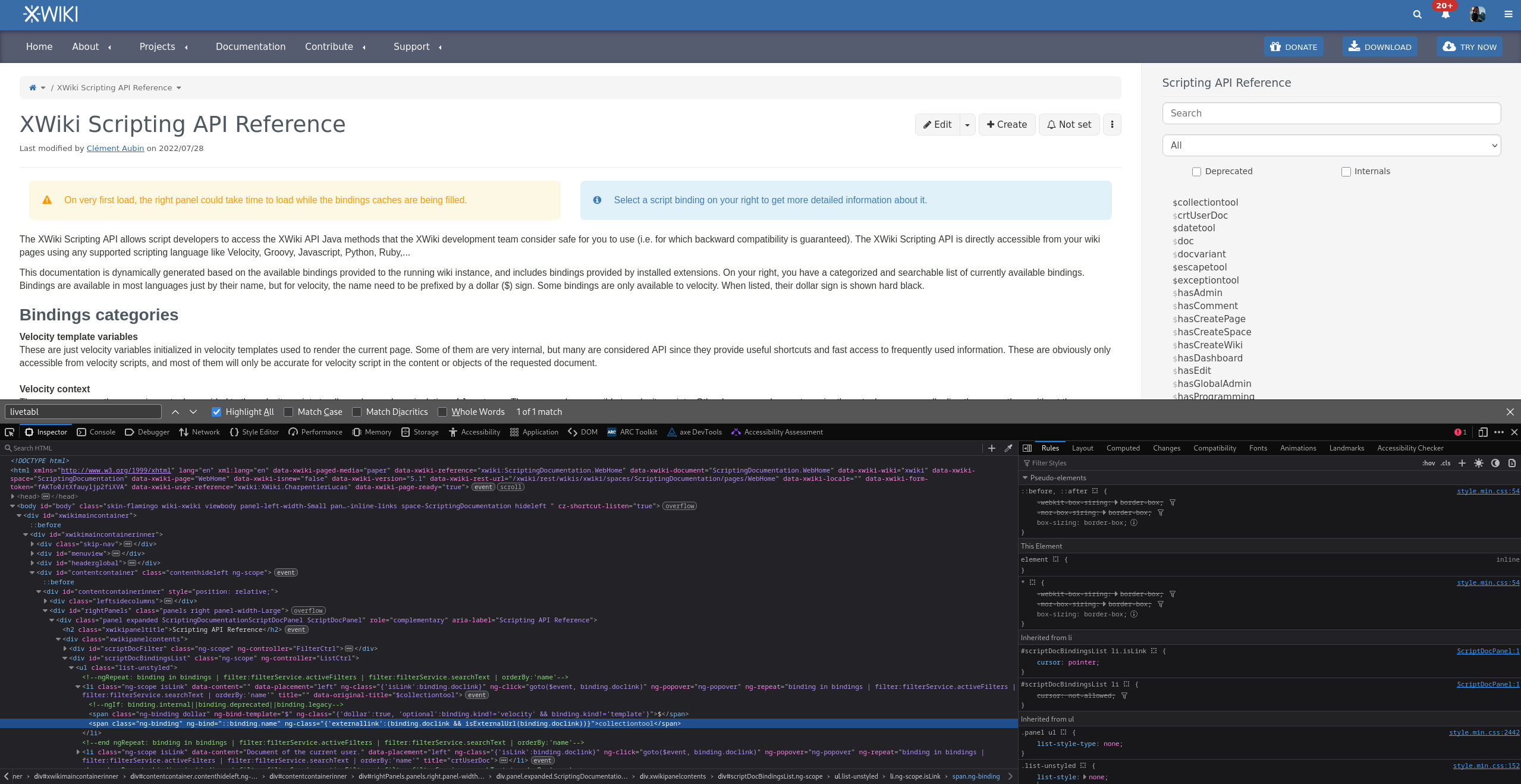Pick the eyedropper color tool in inspector
The height and width of the screenshot is (784, 1521).
[1008, 448]
